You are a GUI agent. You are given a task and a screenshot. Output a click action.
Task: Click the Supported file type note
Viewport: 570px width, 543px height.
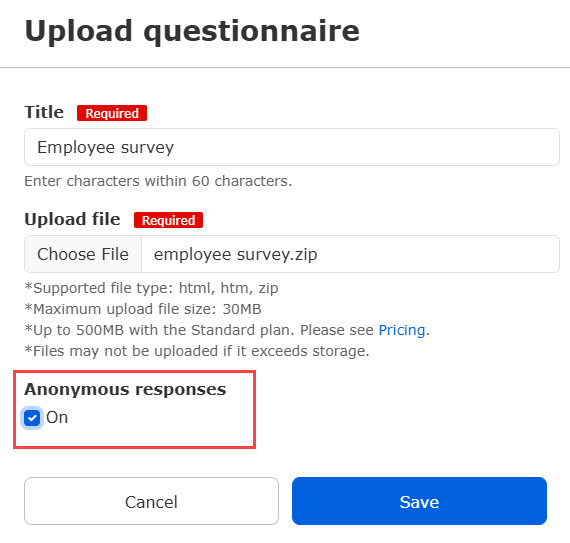[x=151, y=288]
